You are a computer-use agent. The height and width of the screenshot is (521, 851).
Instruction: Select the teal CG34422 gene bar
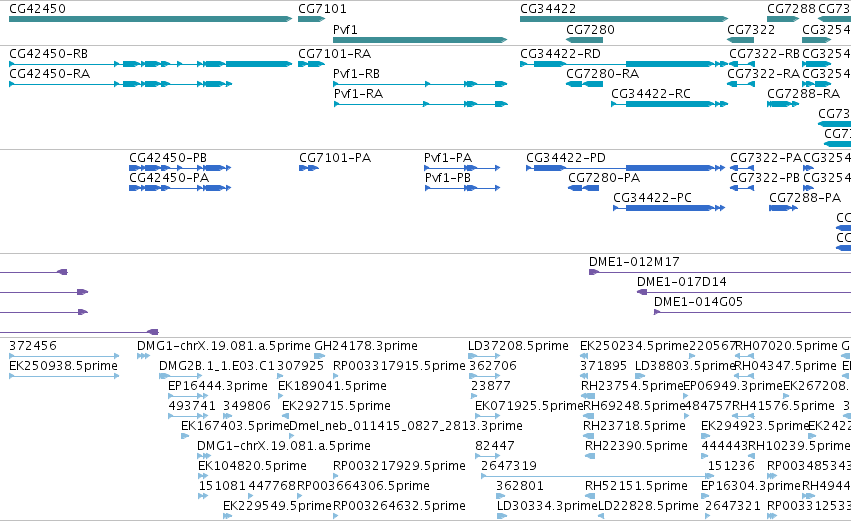pyautogui.click(x=624, y=19)
